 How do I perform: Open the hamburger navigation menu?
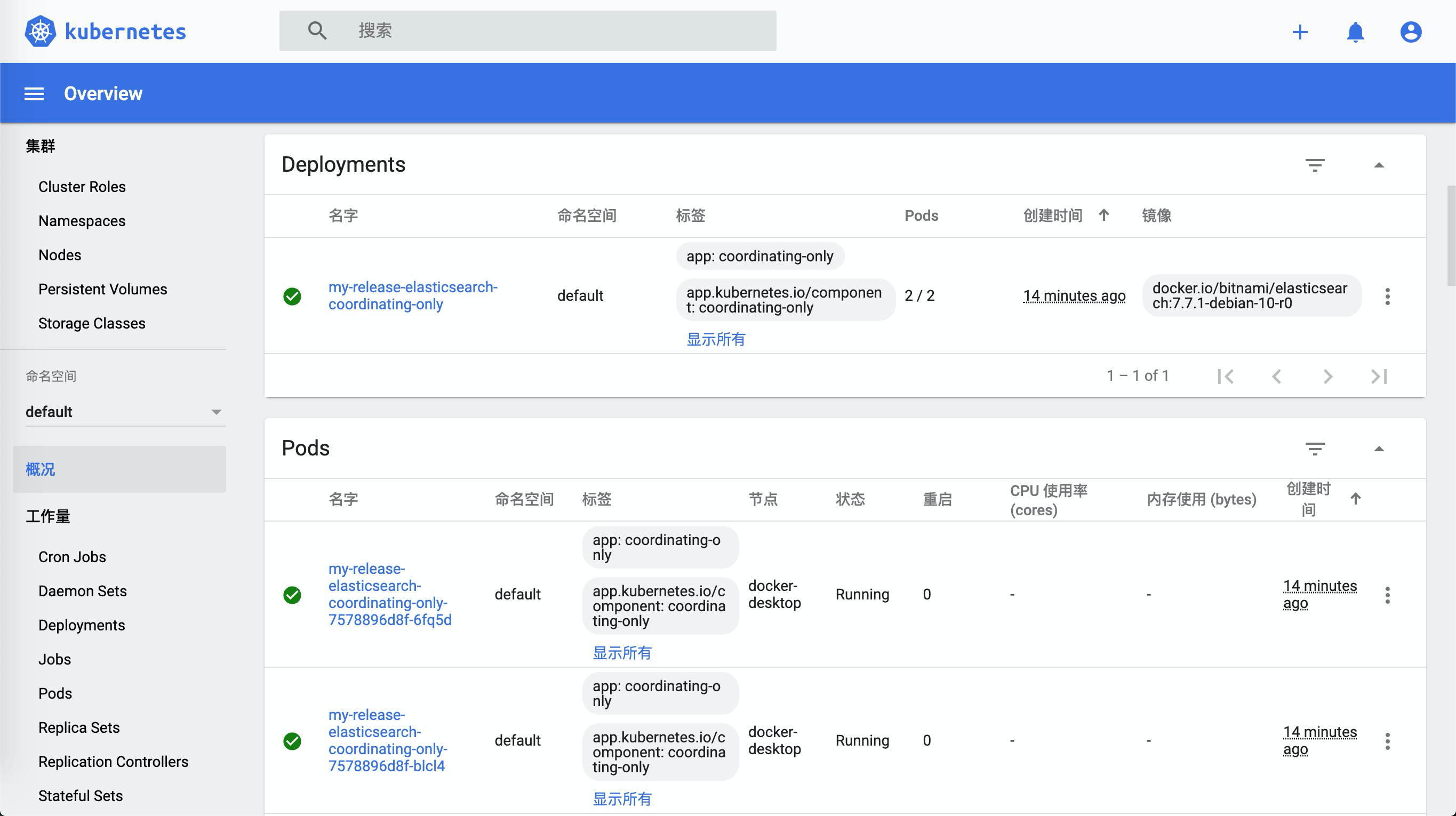[x=35, y=93]
